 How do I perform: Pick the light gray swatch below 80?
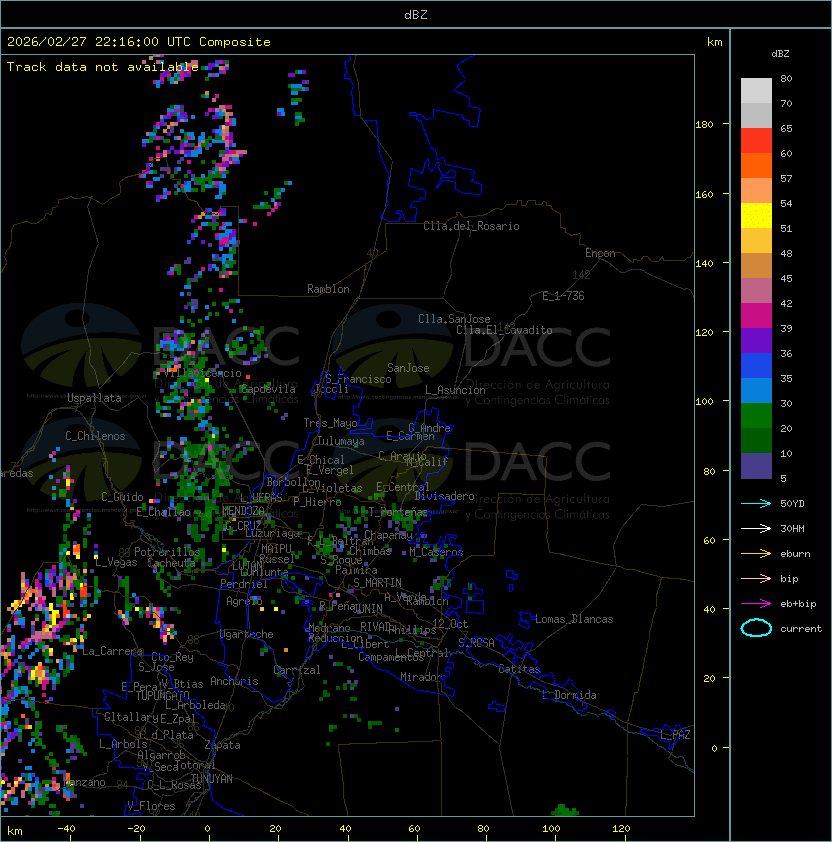click(x=756, y=90)
